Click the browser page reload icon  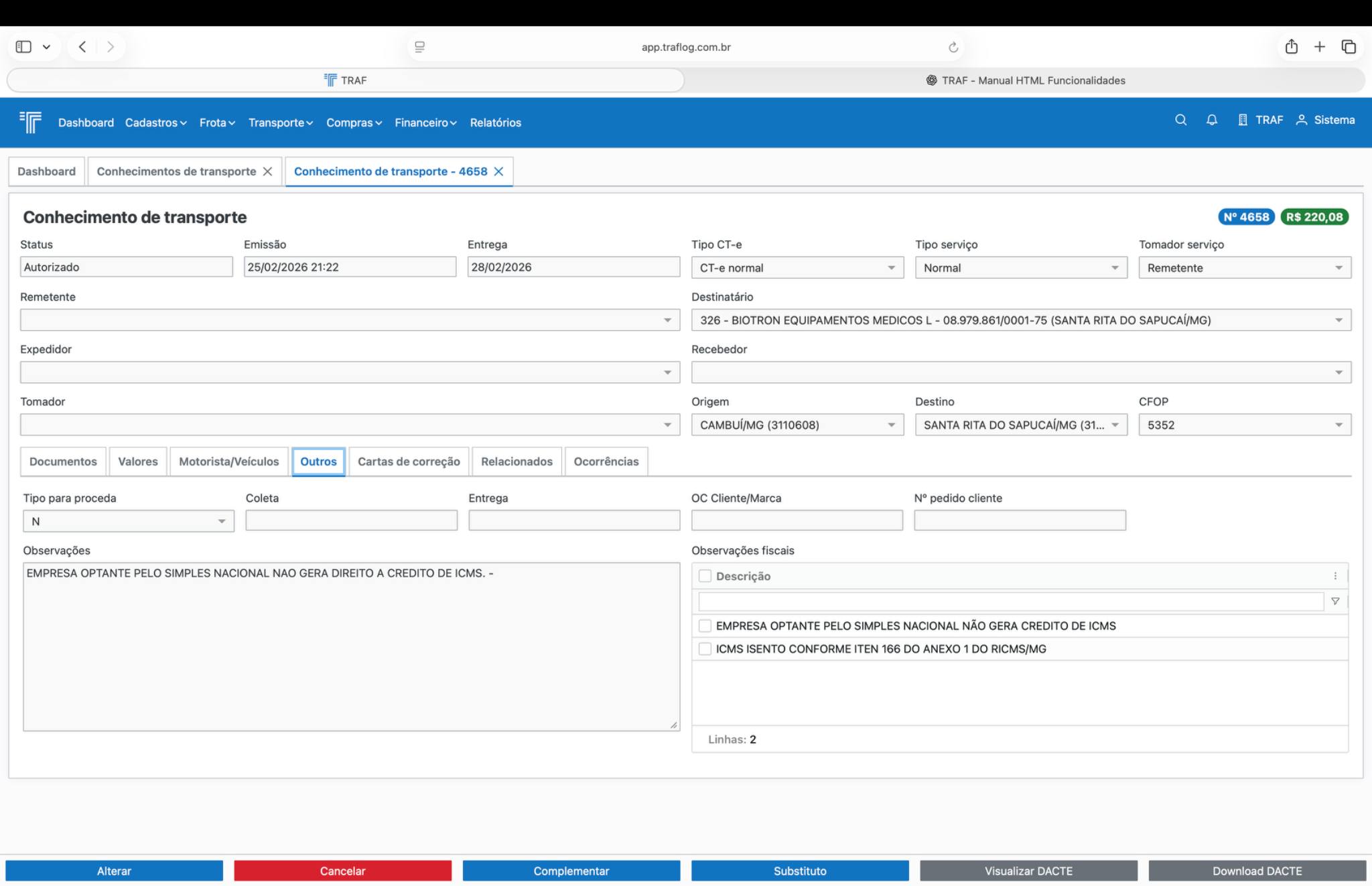click(x=953, y=47)
